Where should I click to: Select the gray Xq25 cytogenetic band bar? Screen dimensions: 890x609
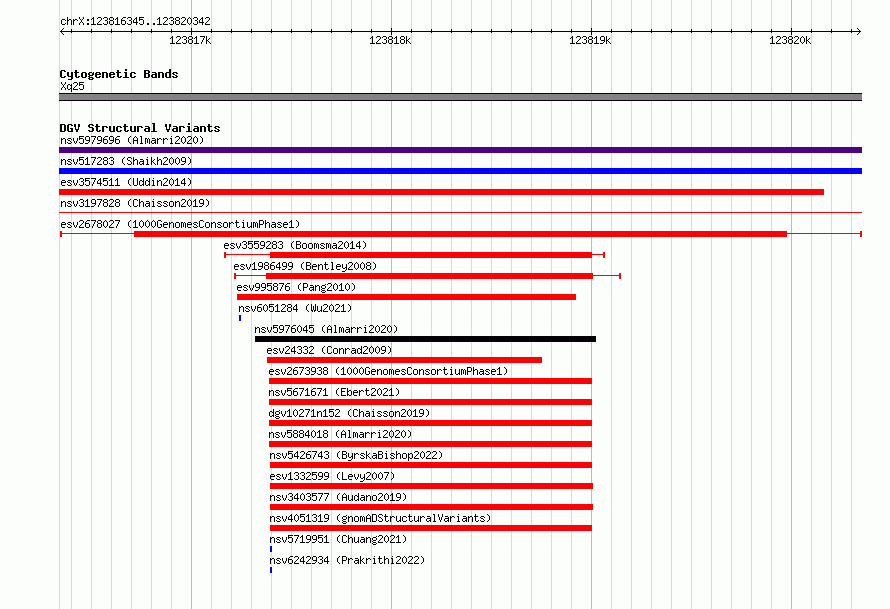pyautogui.click(x=460, y=97)
